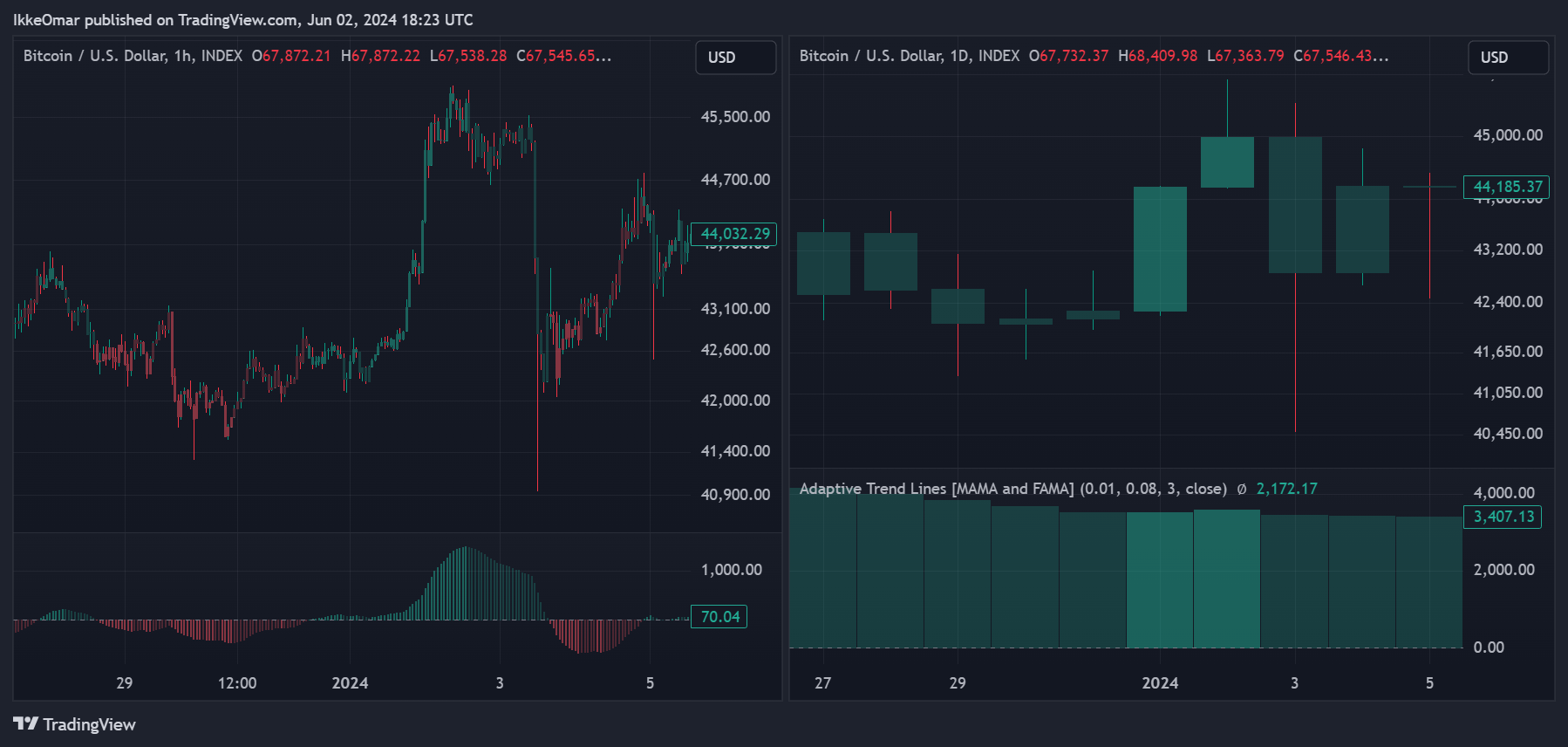Click date 27 on right time axis
The width and height of the screenshot is (1568, 747).
point(823,683)
